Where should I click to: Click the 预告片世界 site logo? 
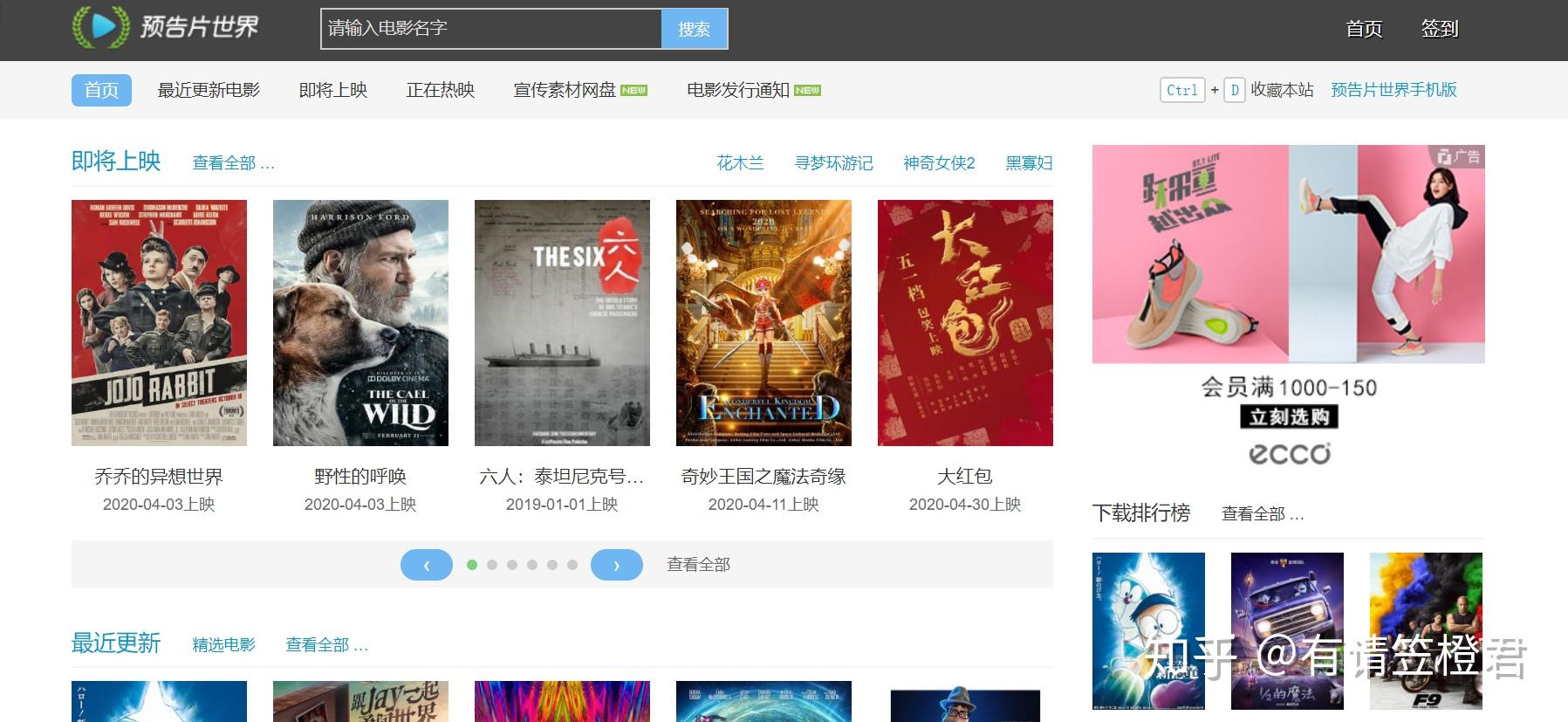[x=165, y=26]
